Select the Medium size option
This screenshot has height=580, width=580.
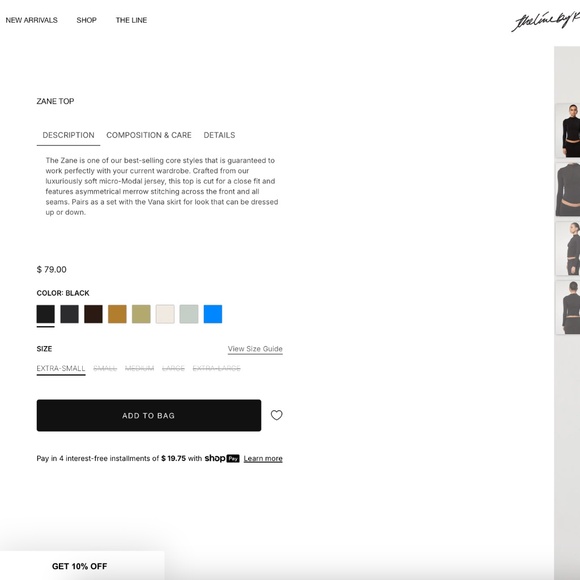[x=139, y=368]
